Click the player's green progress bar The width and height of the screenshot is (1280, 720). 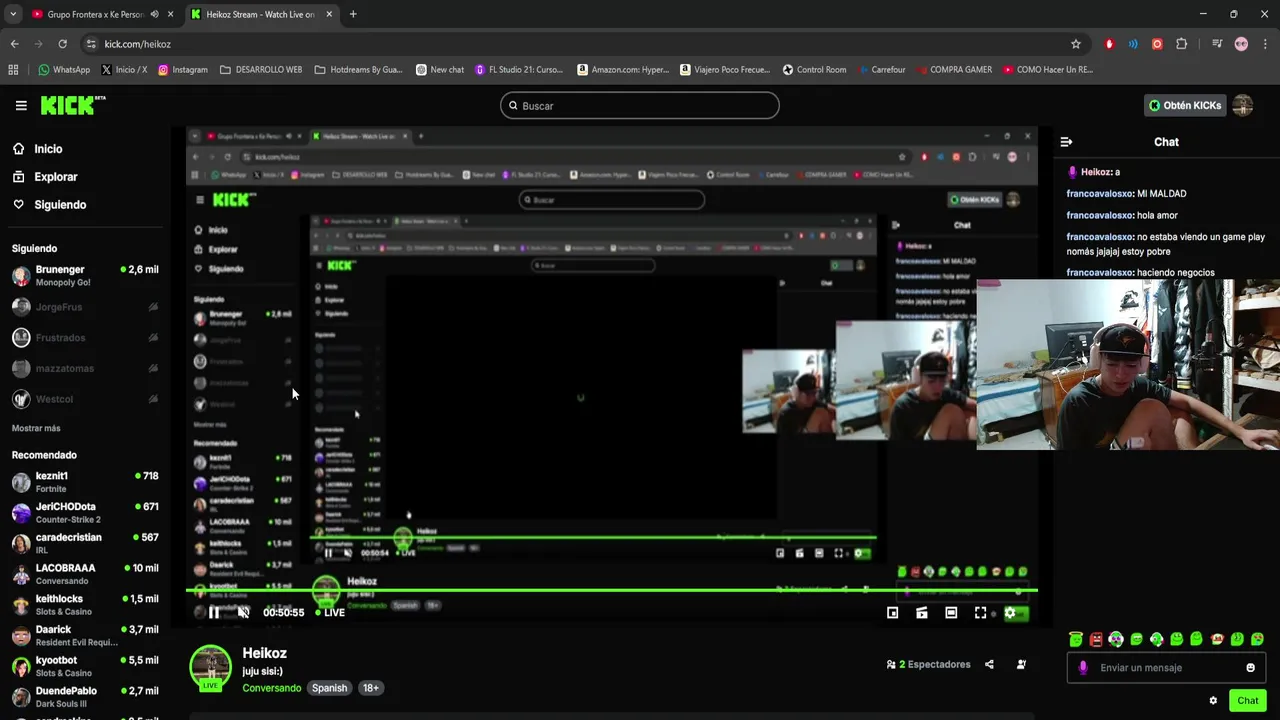pos(612,590)
